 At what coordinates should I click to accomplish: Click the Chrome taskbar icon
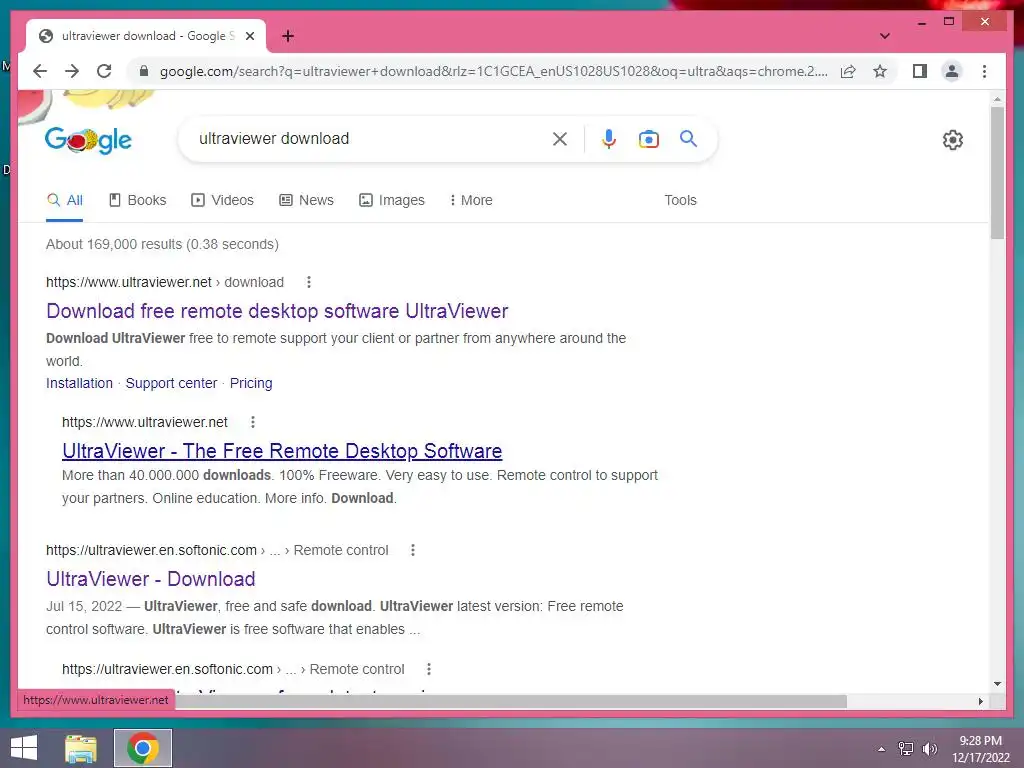click(x=143, y=748)
